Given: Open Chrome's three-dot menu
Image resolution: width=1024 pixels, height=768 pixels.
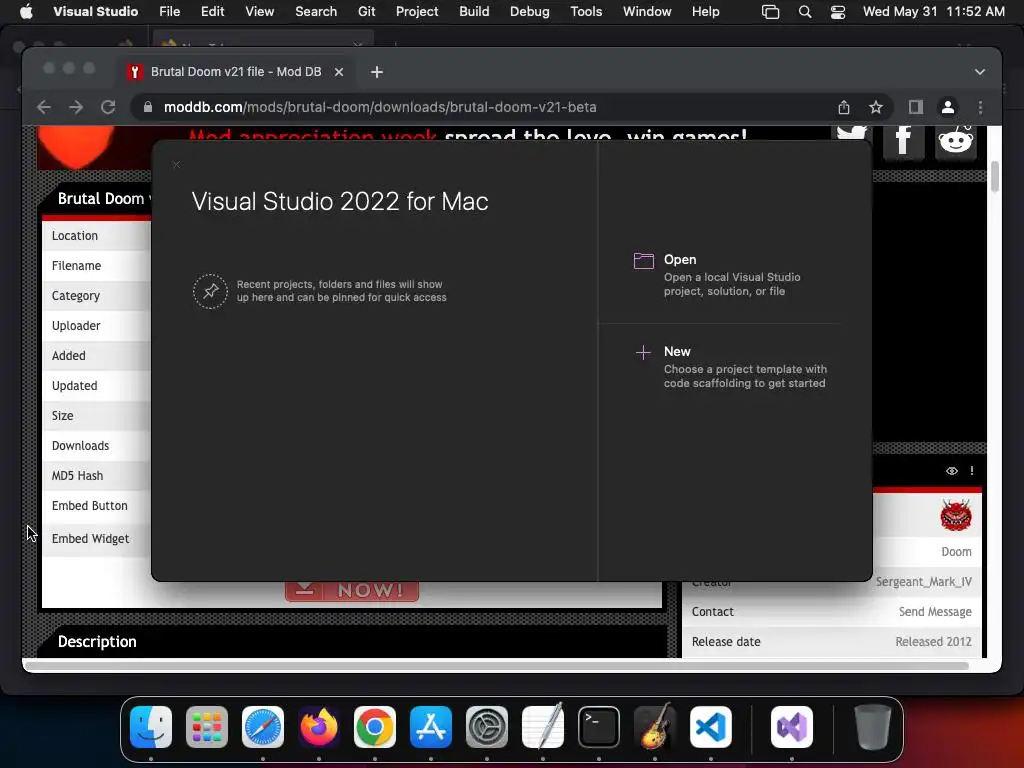Looking at the screenshot, I should point(980,107).
